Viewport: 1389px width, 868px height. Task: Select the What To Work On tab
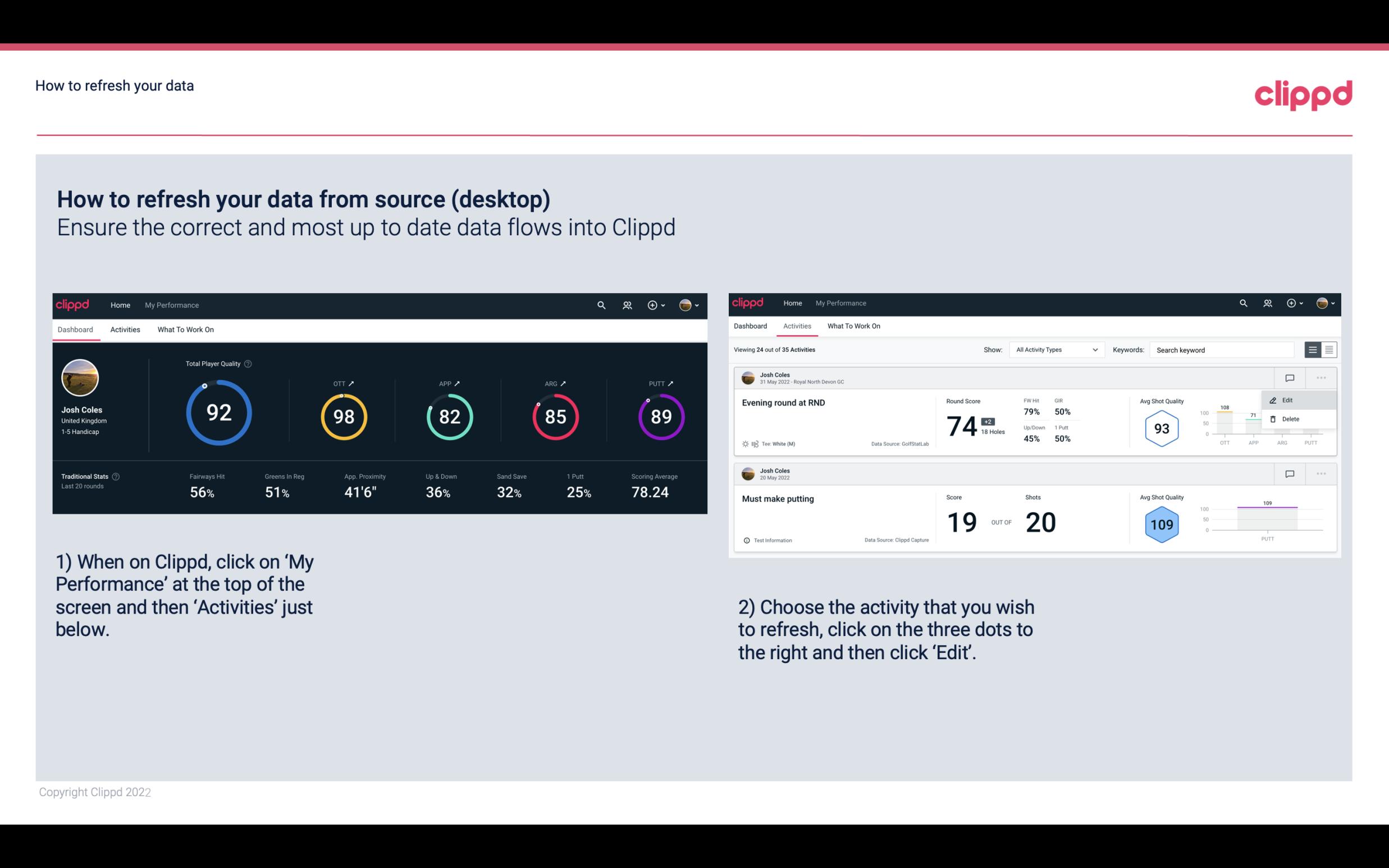(x=185, y=329)
